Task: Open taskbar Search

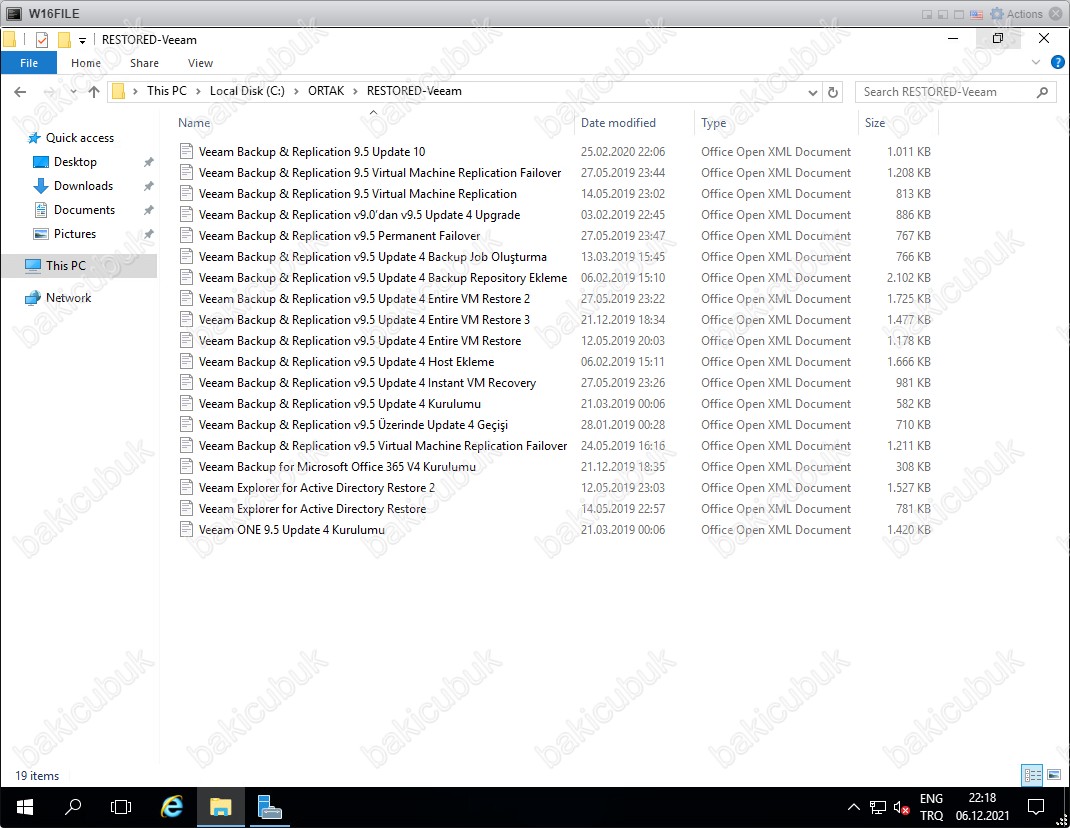Action: pyautogui.click(x=72, y=808)
